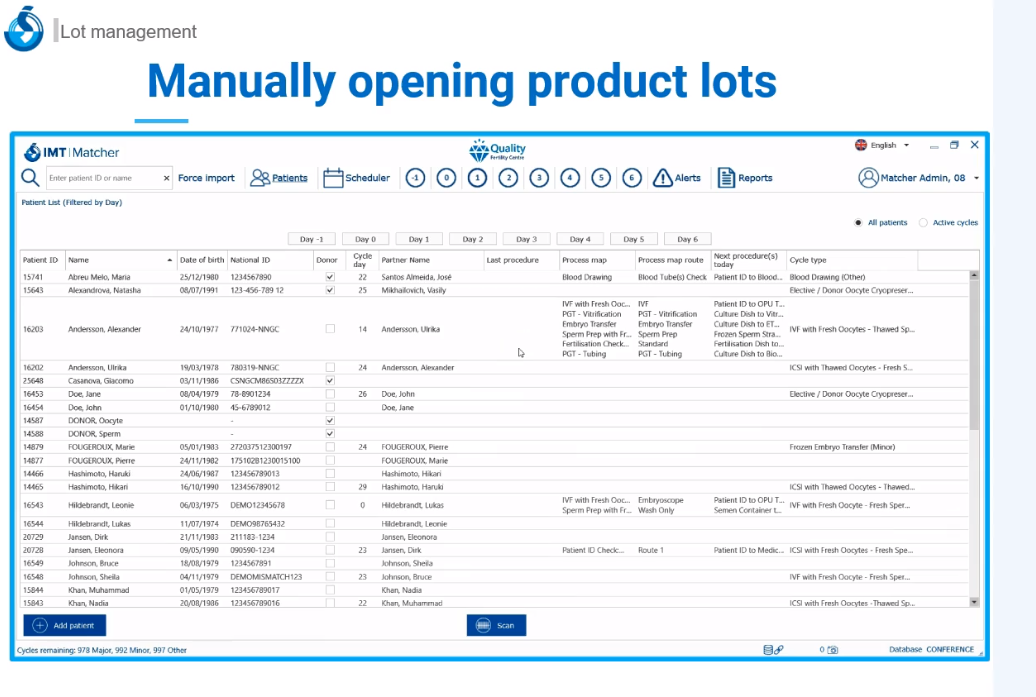Select the All patients radio button
Viewport: 1036px width, 697px height.
click(858, 223)
